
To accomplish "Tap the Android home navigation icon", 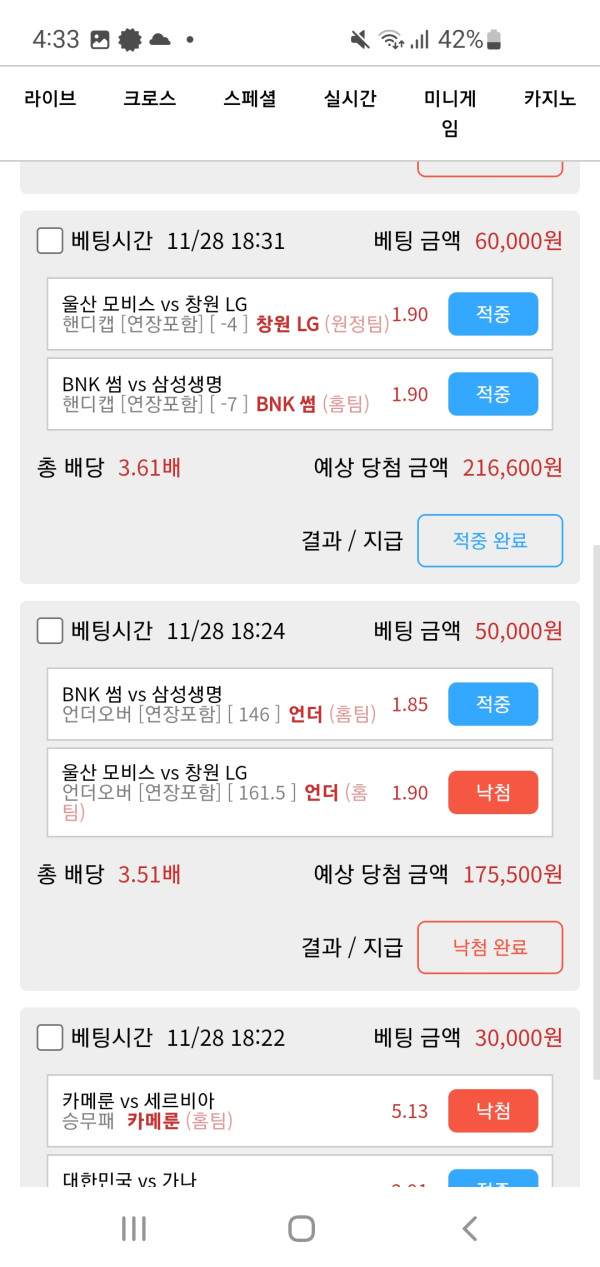I will pyautogui.click(x=301, y=1228).
